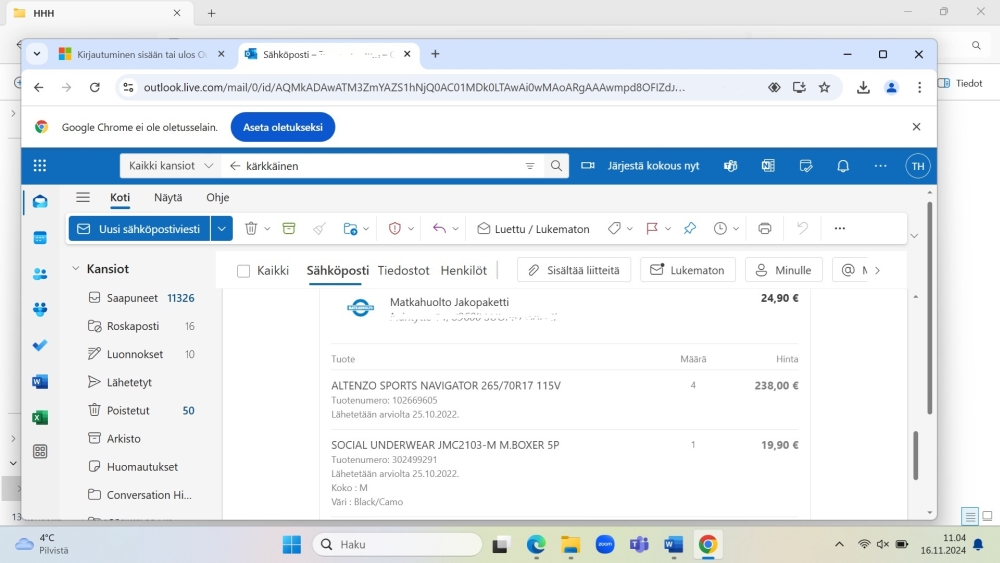This screenshot has width=1000, height=563.
Task: Toggle Luettu / Lukematon read status
Action: [x=533, y=228]
